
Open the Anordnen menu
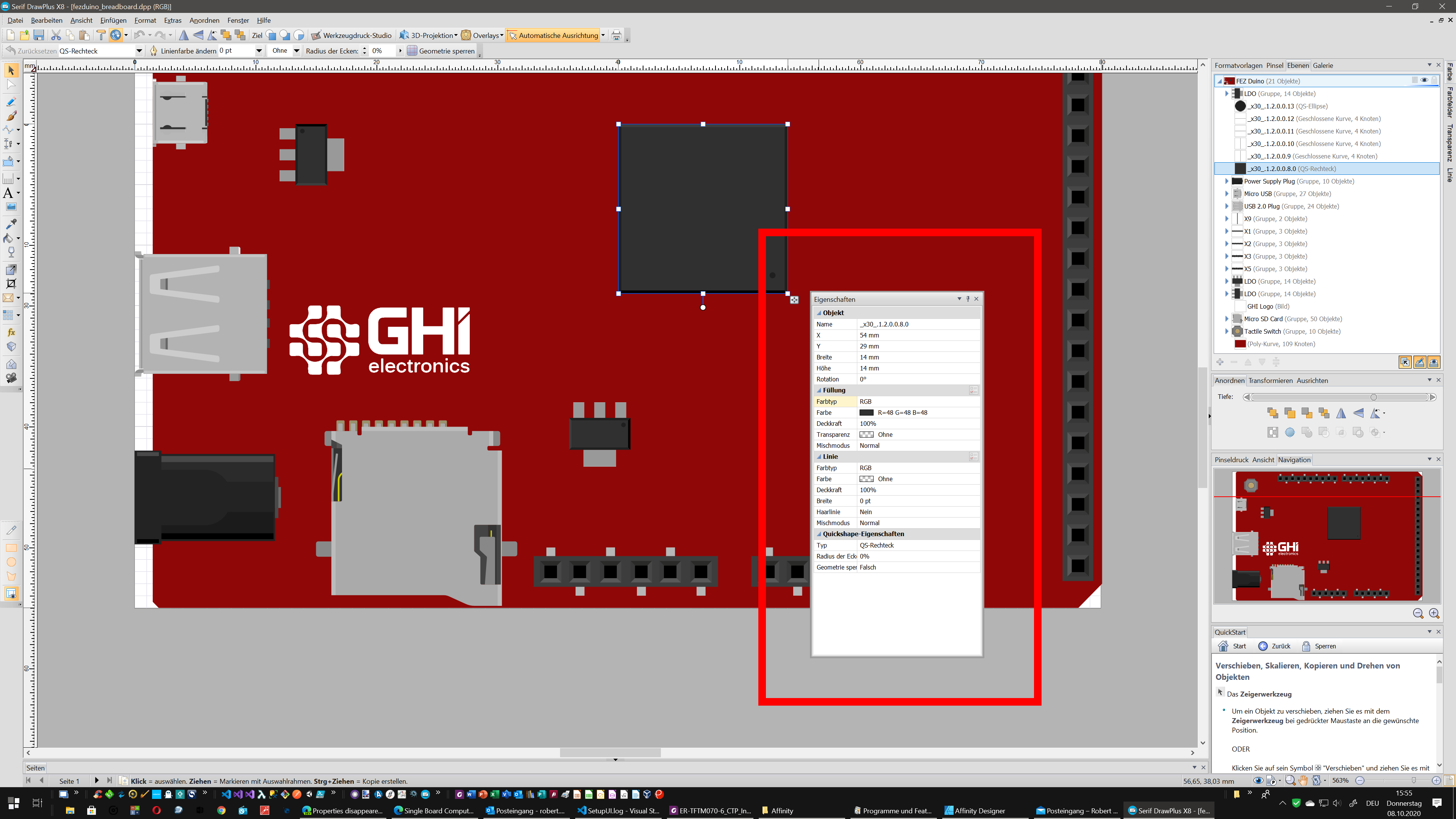pyautogui.click(x=204, y=20)
